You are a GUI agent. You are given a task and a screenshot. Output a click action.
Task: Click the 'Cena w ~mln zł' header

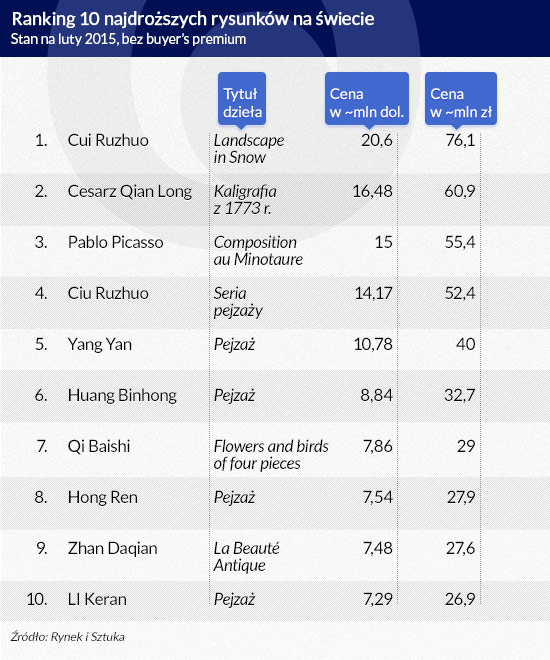coord(461,99)
